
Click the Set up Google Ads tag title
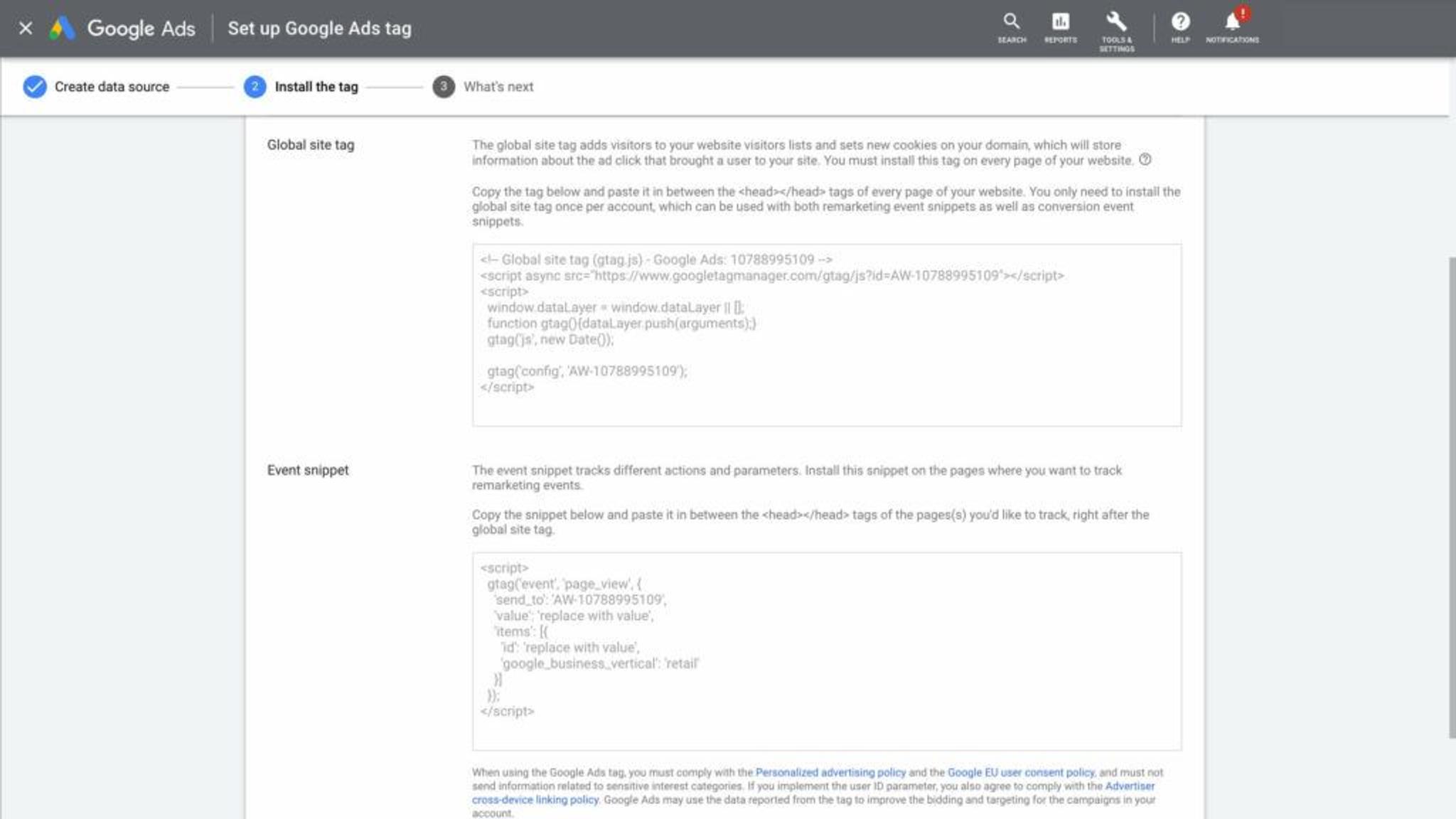click(x=319, y=28)
